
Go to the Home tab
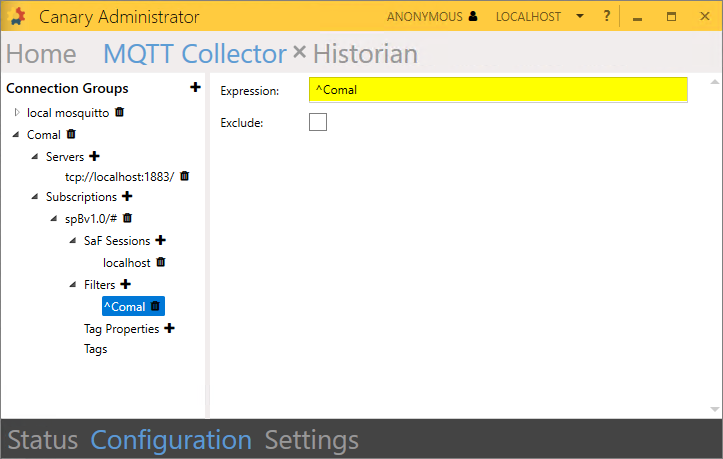pos(41,54)
